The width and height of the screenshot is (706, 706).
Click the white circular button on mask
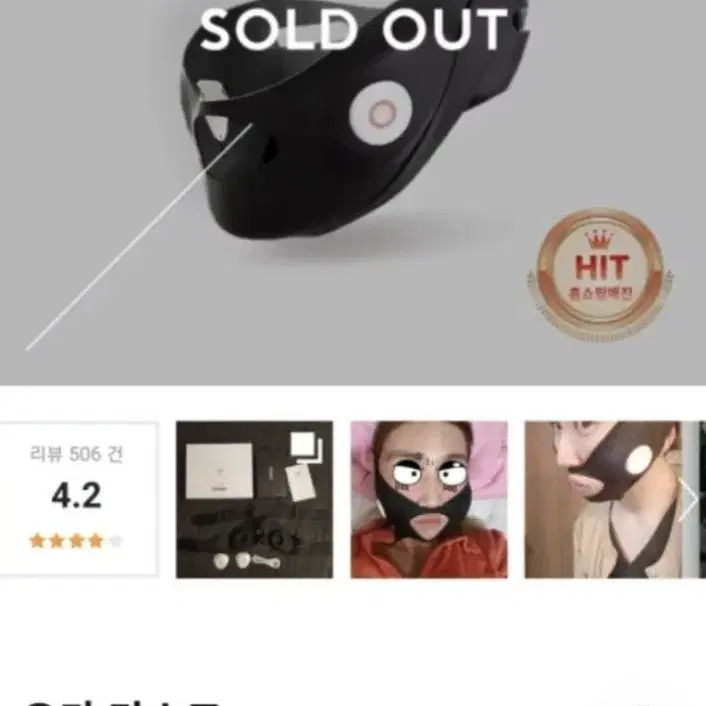click(x=380, y=113)
